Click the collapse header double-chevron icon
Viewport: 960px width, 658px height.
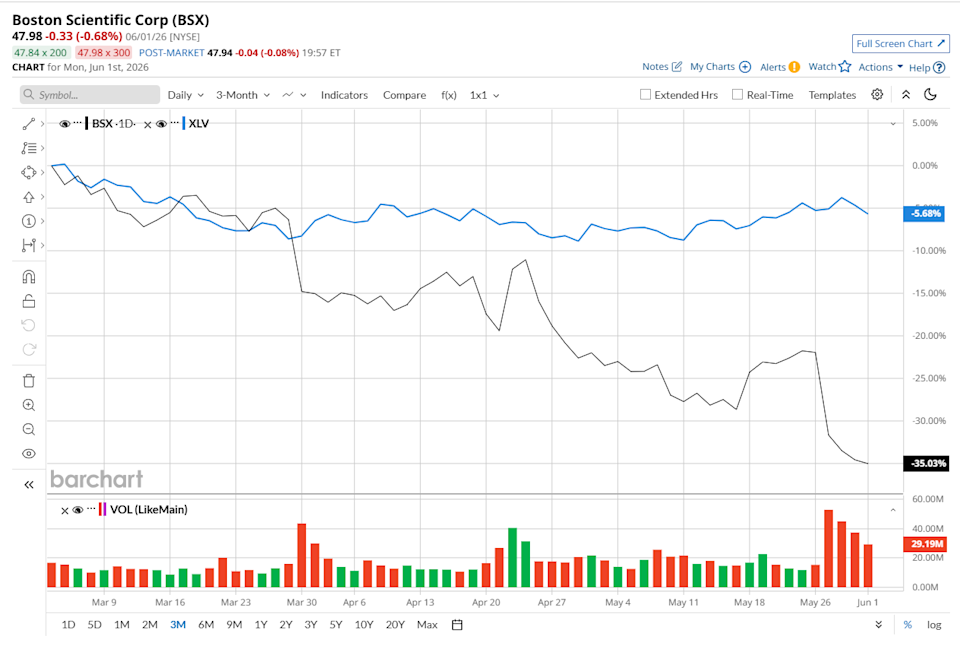pos(906,94)
